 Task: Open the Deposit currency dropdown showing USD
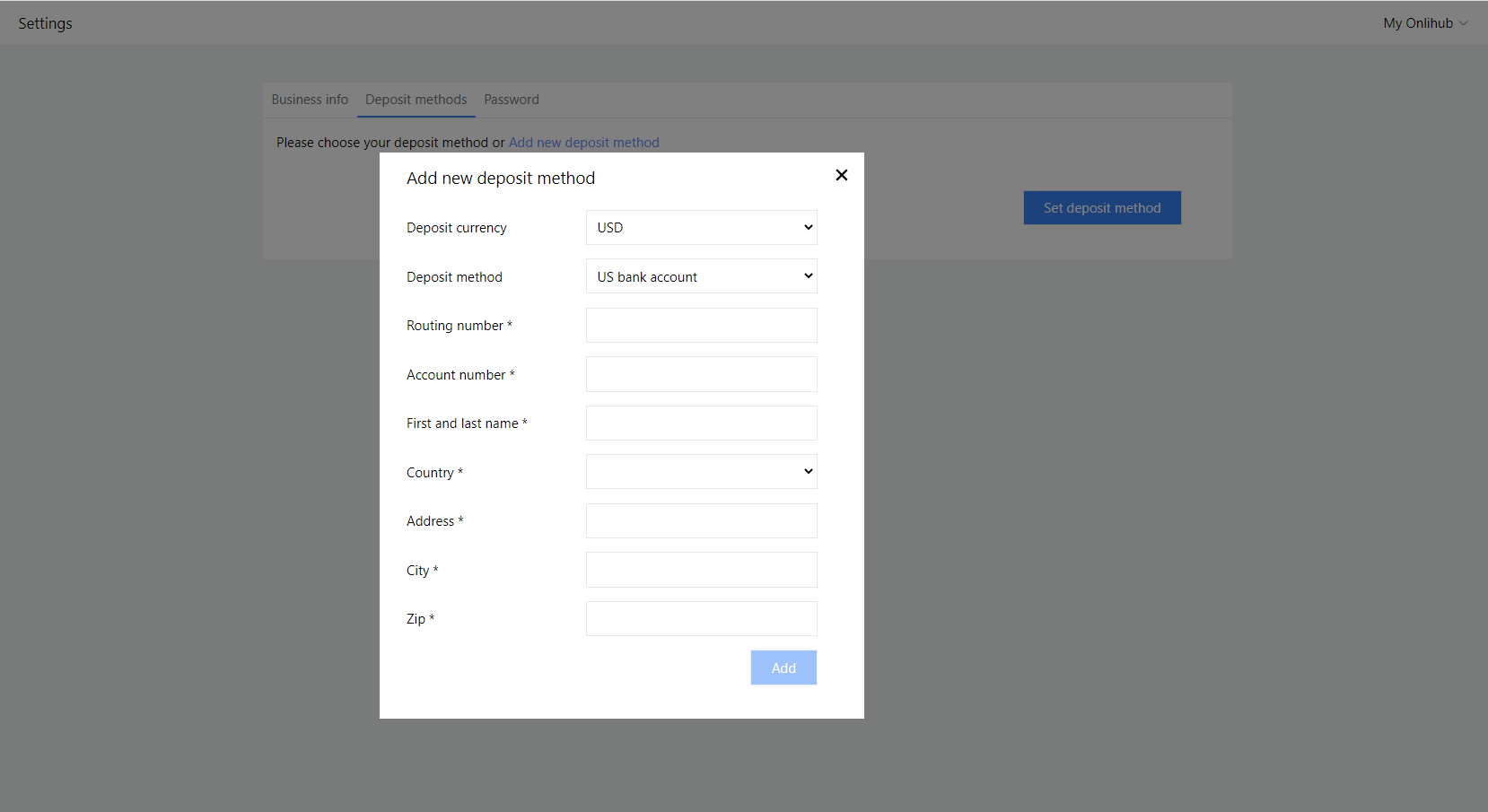702,228
